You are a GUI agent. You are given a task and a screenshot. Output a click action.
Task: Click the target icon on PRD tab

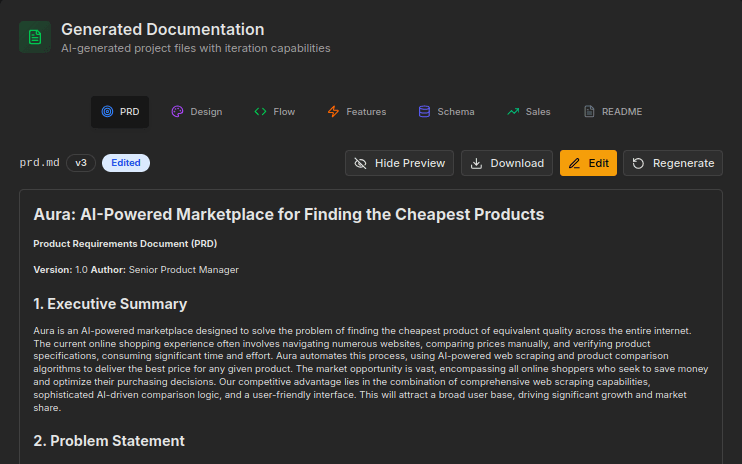point(107,112)
